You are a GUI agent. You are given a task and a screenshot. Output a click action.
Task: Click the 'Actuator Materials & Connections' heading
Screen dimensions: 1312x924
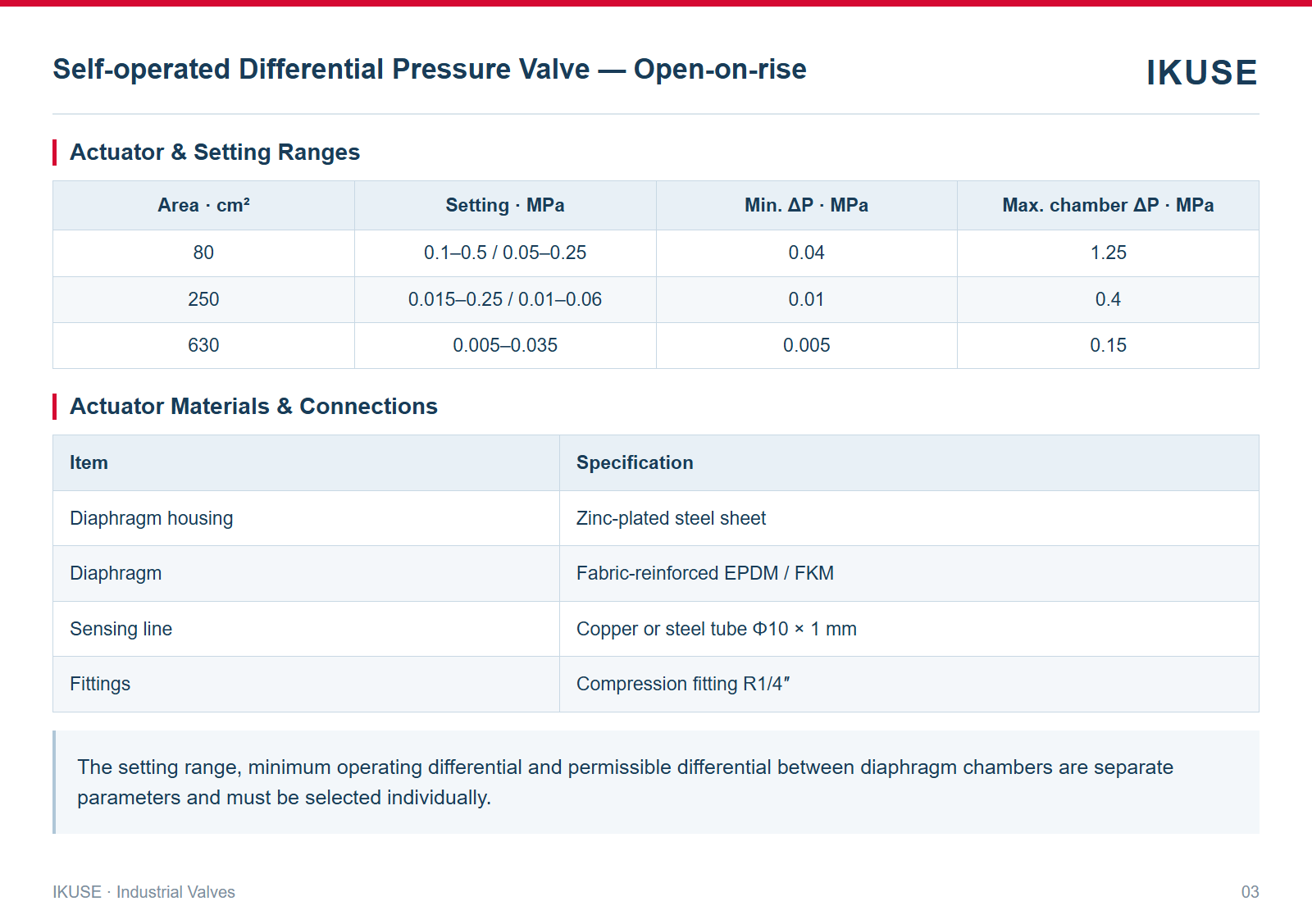pos(253,407)
